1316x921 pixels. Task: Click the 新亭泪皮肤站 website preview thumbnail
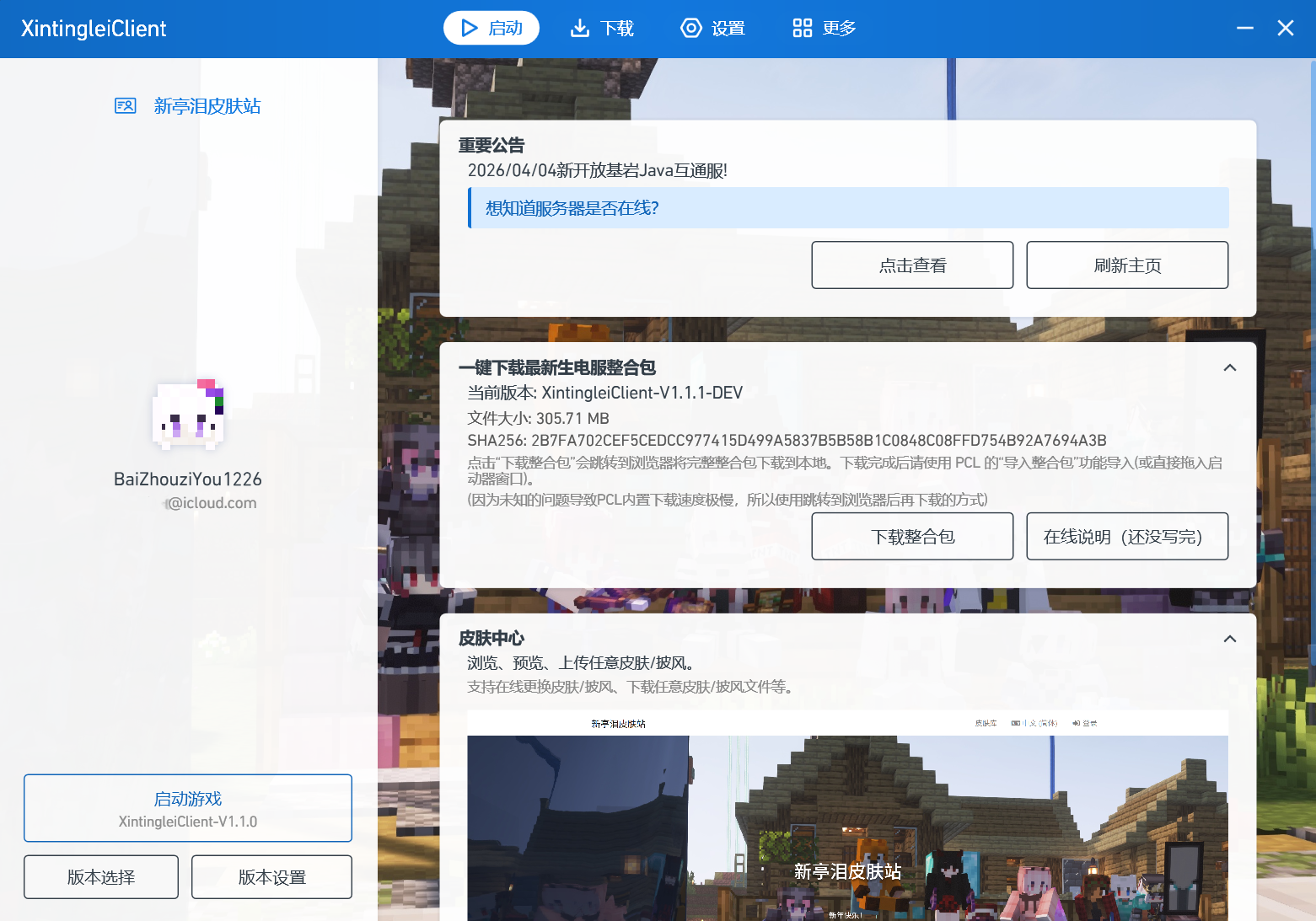[847, 816]
